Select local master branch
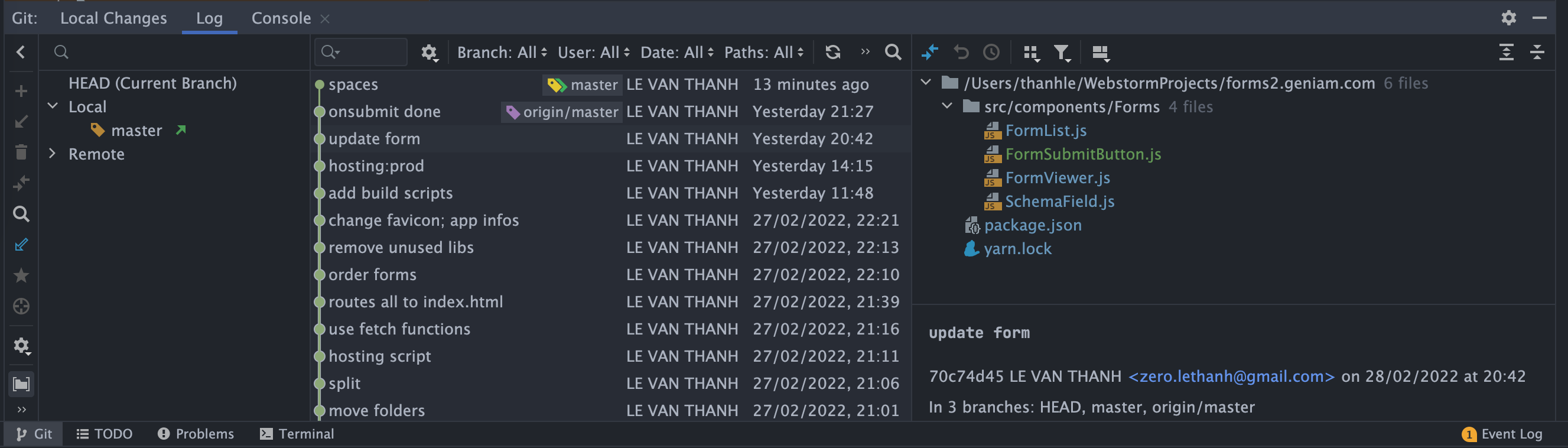This screenshot has width=1568, height=448. click(136, 130)
